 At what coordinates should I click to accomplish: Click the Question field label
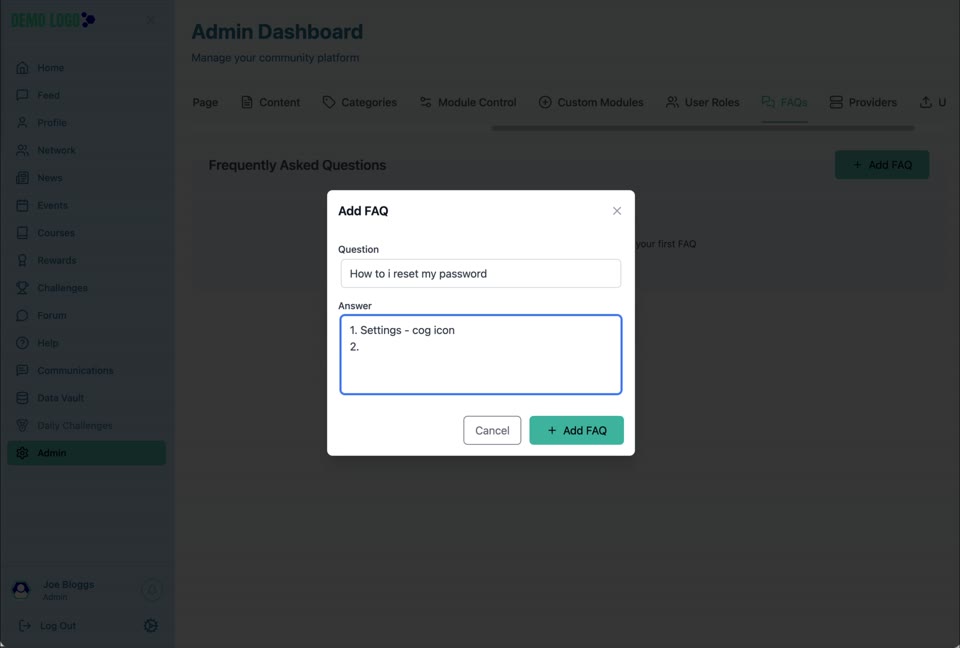point(358,249)
